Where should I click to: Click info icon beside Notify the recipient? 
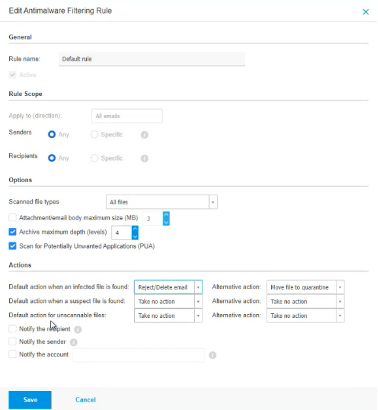point(78,329)
